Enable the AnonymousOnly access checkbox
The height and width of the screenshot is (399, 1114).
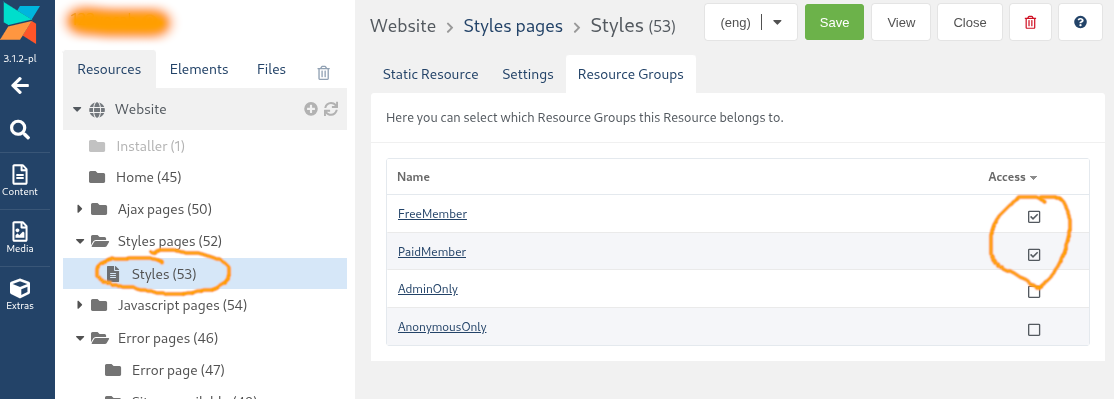[x=1034, y=329]
